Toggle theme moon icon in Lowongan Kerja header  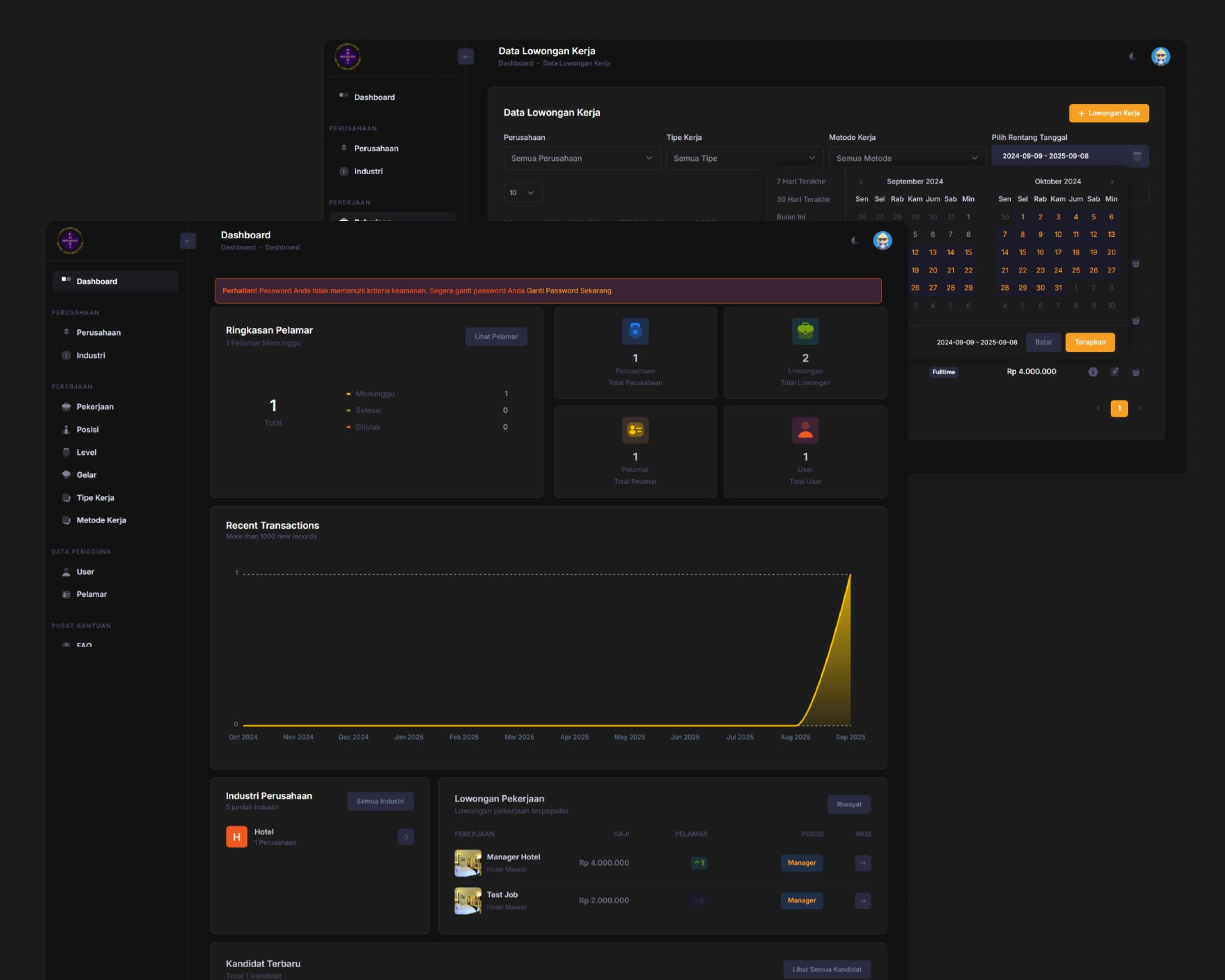click(x=1132, y=57)
